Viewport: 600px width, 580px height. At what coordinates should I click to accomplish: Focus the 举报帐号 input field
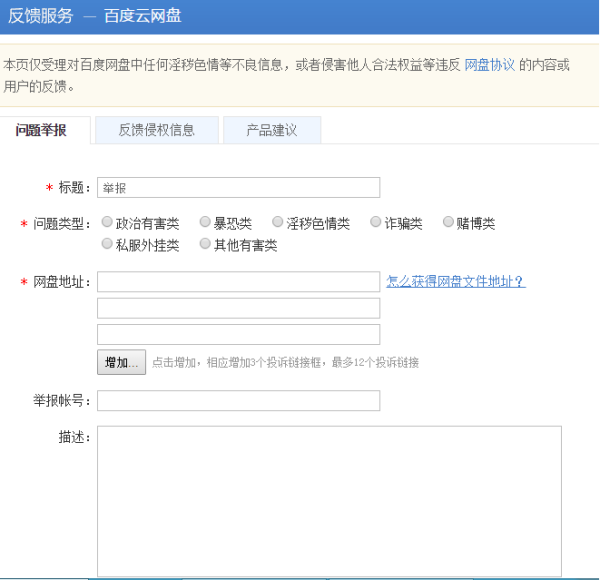point(238,401)
